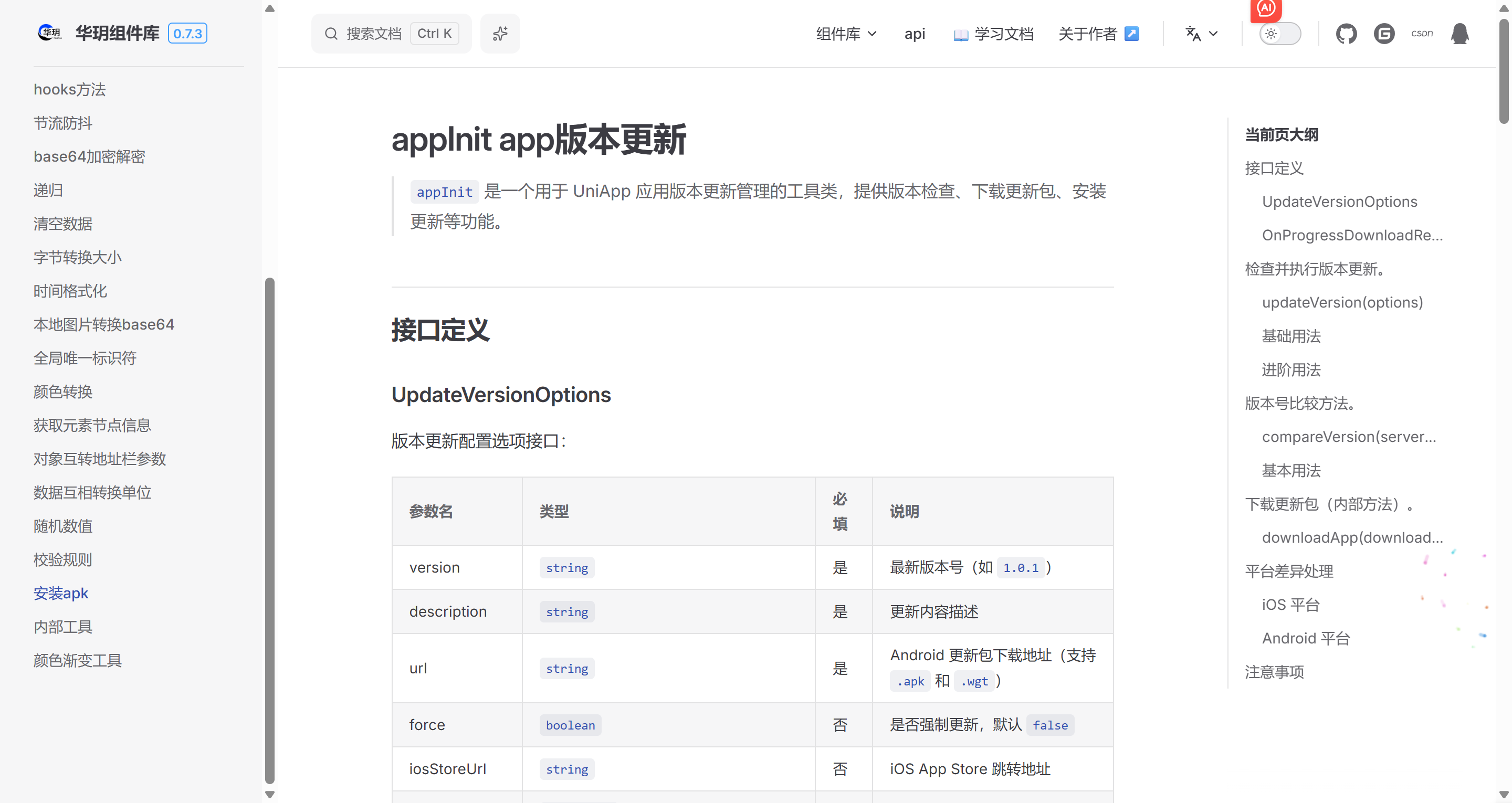
Task: Click the page vertical scrollbar thumb
Action: point(1503,70)
